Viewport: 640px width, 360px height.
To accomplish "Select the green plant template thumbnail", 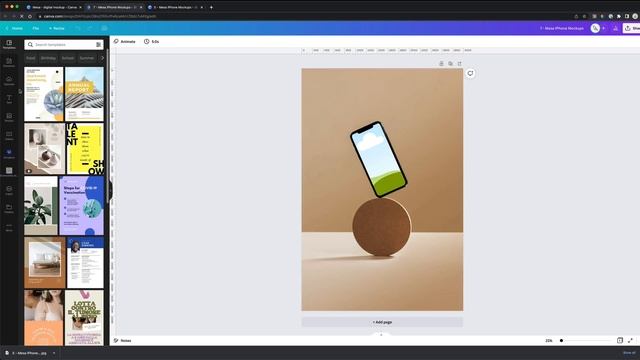I will tap(41, 206).
